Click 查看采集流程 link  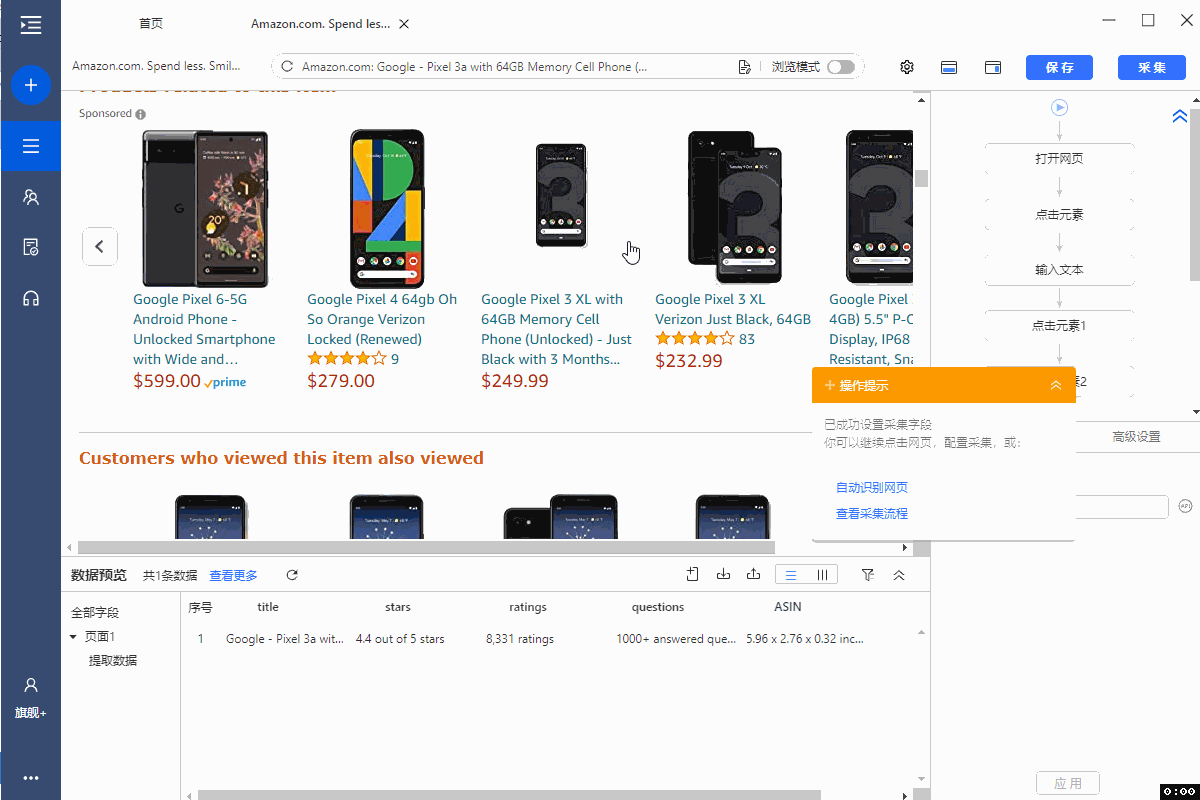[x=872, y=514]
